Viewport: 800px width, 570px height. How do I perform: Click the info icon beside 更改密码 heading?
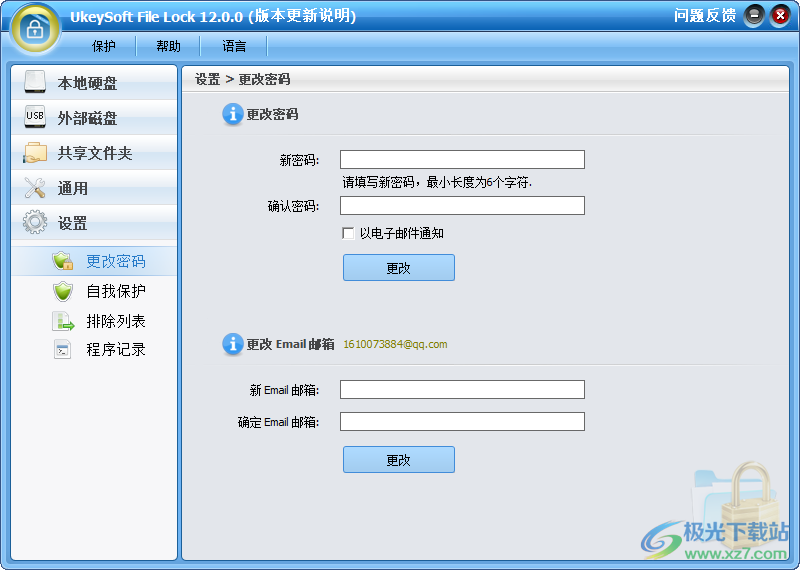point(233,114)
